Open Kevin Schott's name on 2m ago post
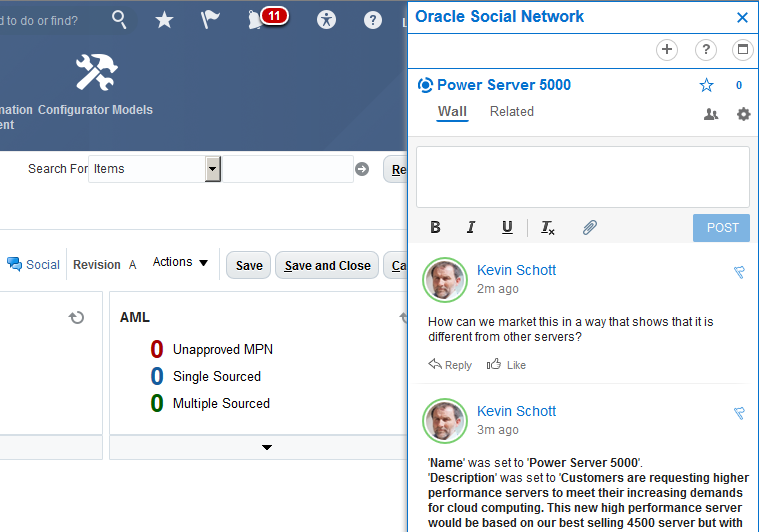759x532 pixels. (516, 270)
